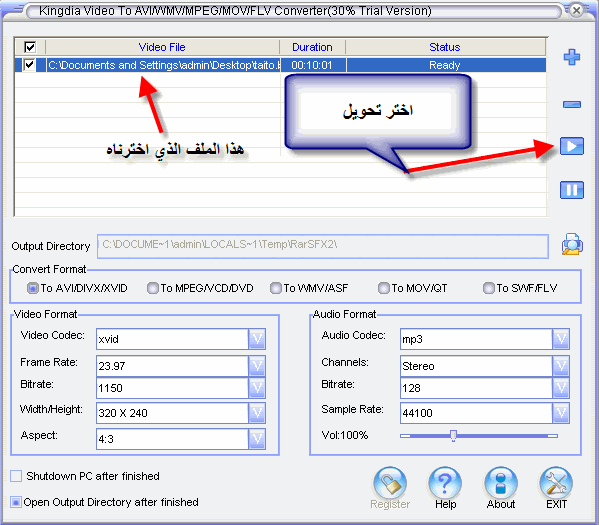Viewport: 599px width, 525px height.
Task: Enable Shutdown PC after finished
Action: click(x=16, y=476)
